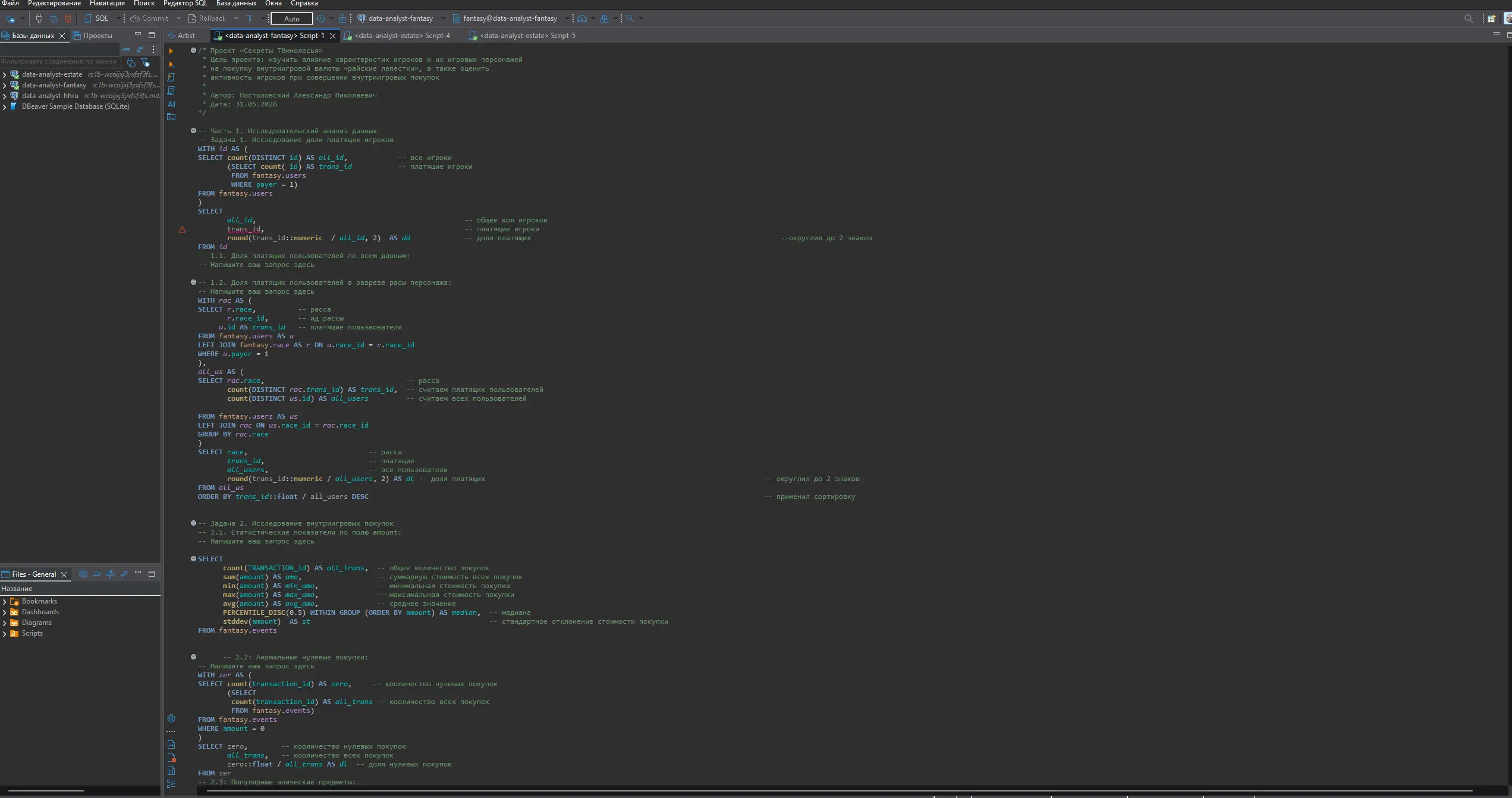This screenshot has height=798, width=1512.
Task: Click the configure filter icon in navigator
Action: point(145,62)
